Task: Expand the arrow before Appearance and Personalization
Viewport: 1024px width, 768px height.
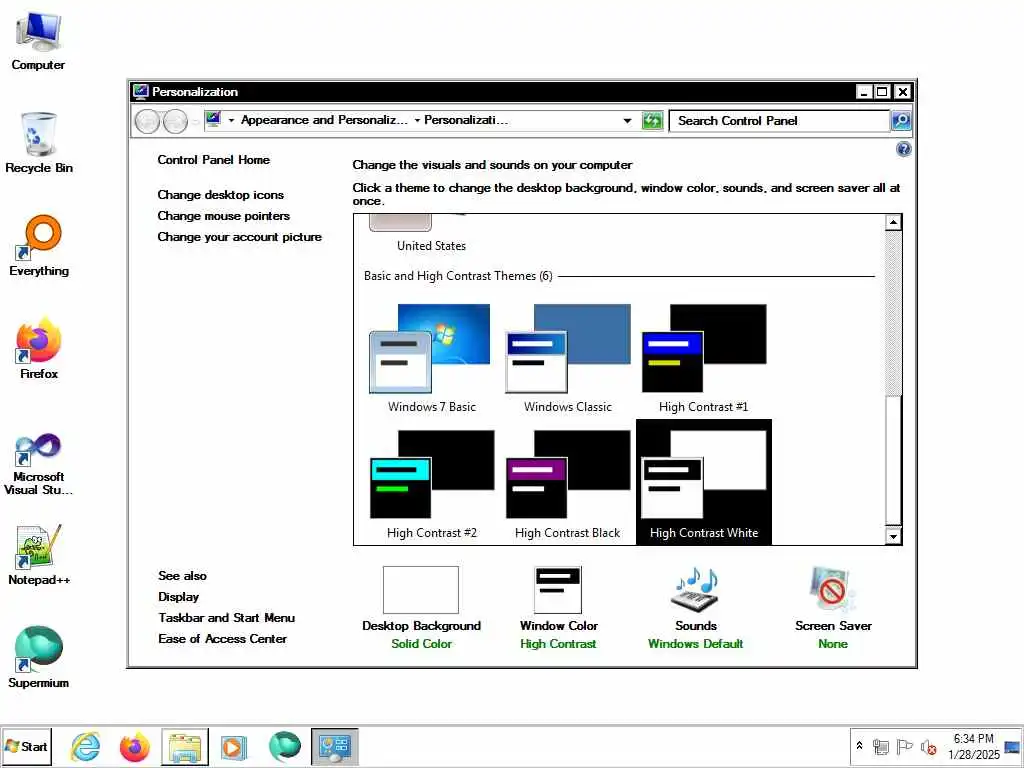Action: [x=231, y=120]
